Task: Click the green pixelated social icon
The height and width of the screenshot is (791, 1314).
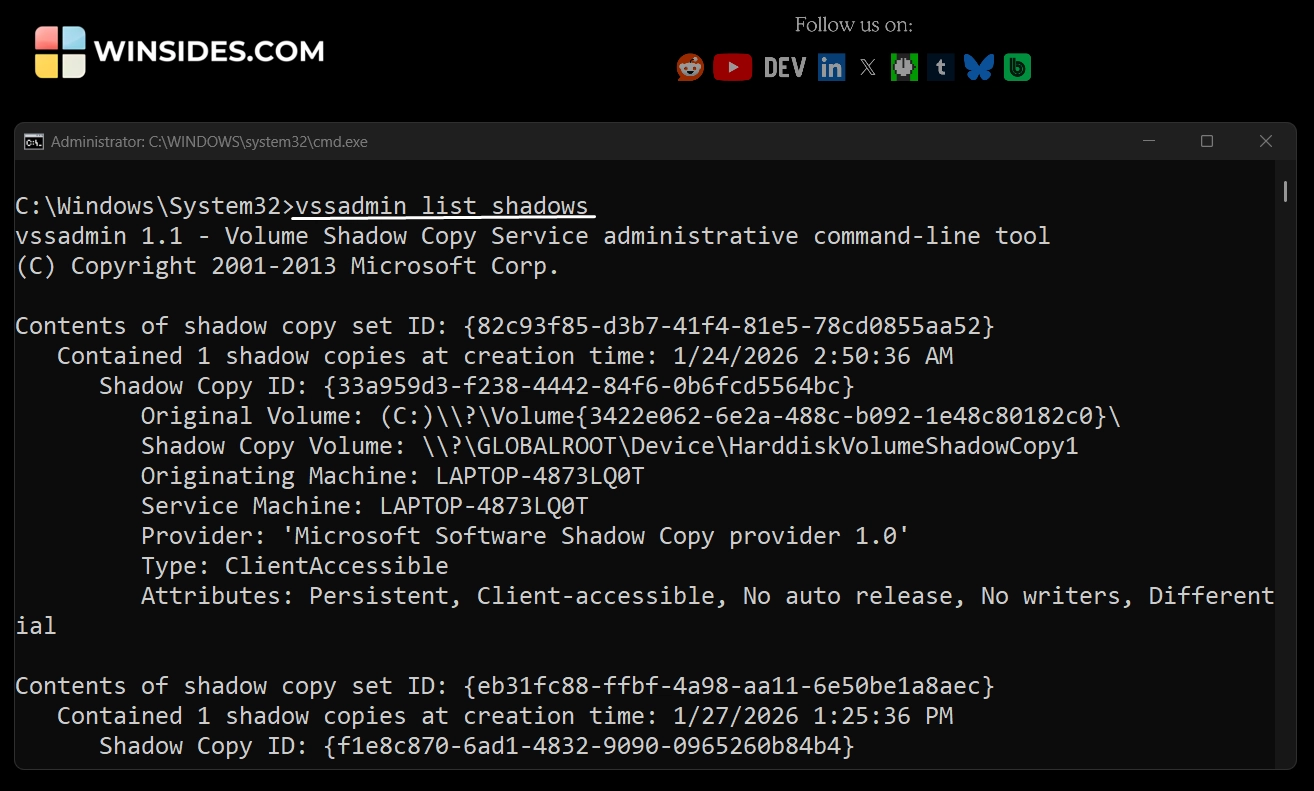Action: [x=904, y=67]
